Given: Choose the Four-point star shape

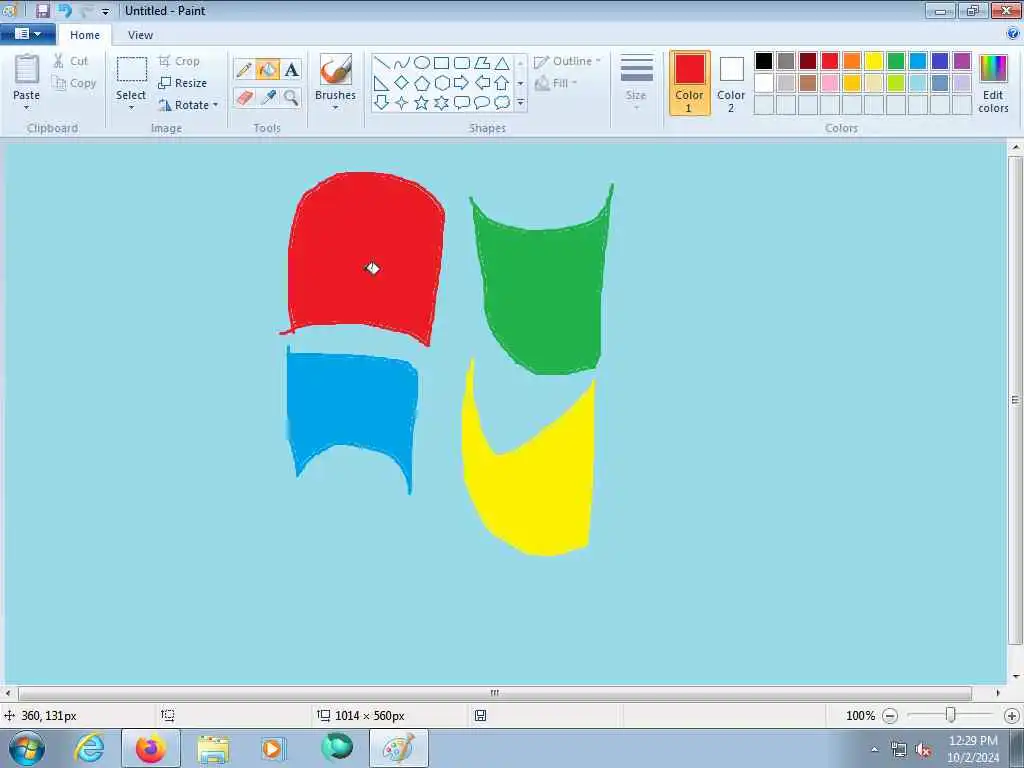Looking at the screenshot, I should tap(402, 103).
